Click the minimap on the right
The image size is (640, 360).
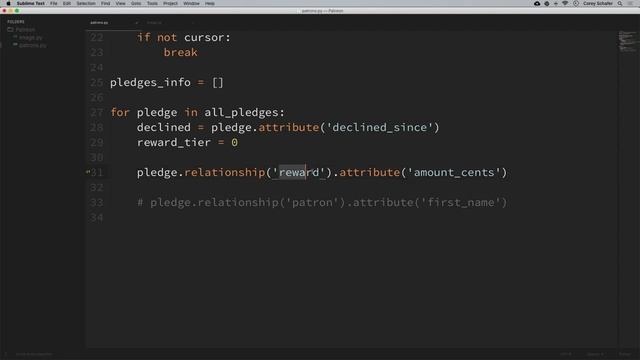(x=627, y=42)
